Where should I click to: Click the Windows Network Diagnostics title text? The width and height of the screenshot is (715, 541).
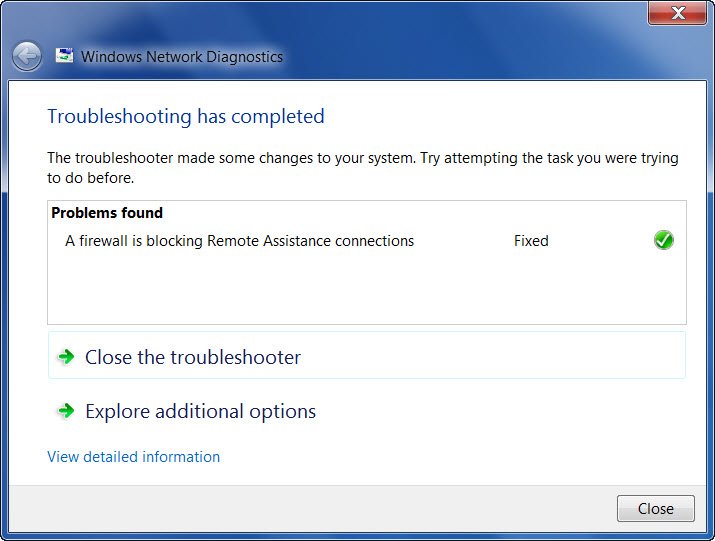pos(182,57)
